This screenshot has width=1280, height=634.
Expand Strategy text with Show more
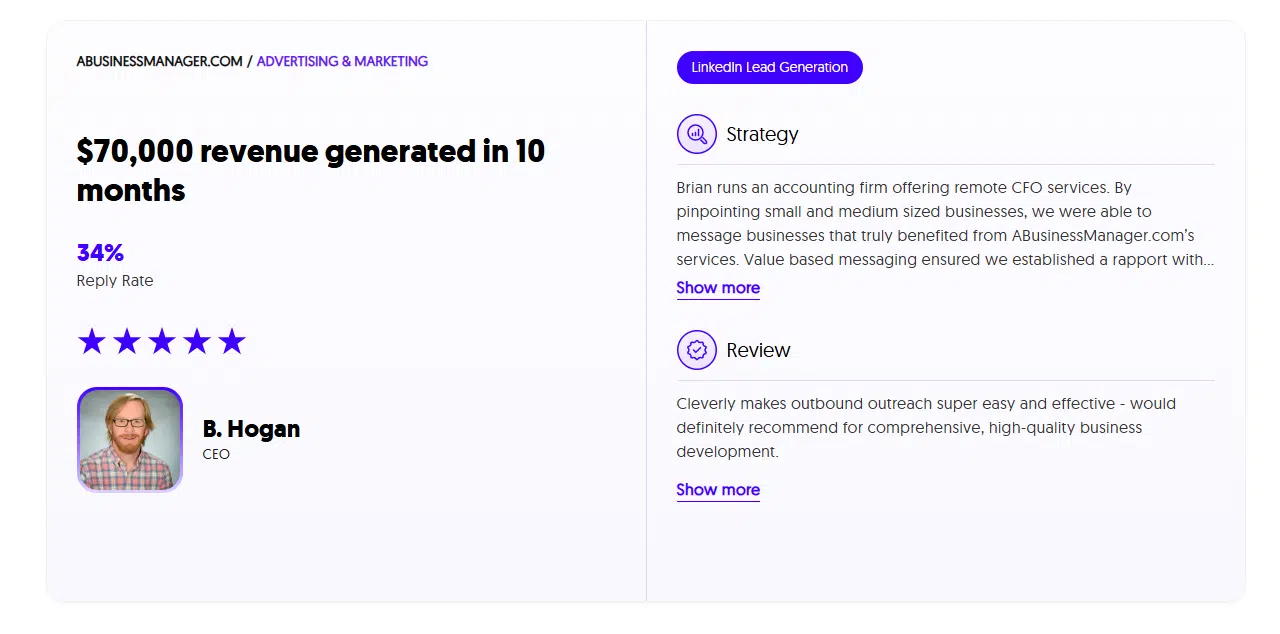[718, 288]
